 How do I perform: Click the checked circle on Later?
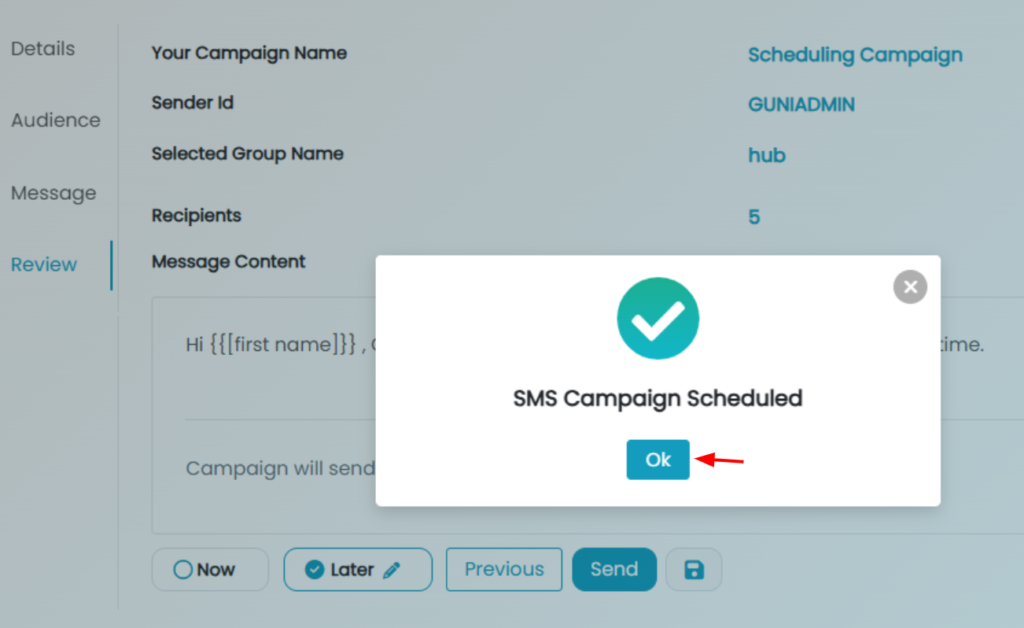click(314, 570)
